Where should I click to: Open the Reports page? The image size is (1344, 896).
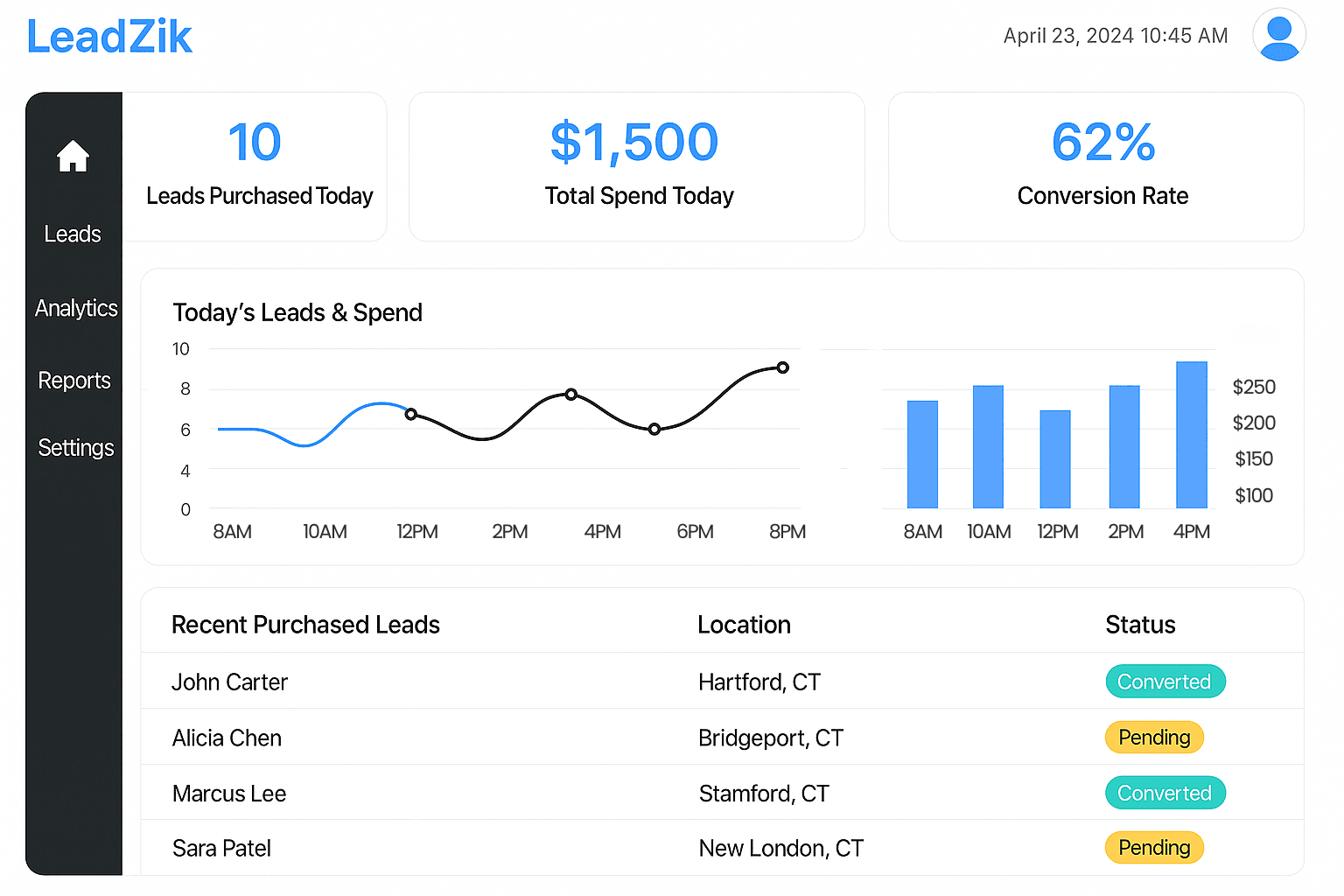click(73, 381)
